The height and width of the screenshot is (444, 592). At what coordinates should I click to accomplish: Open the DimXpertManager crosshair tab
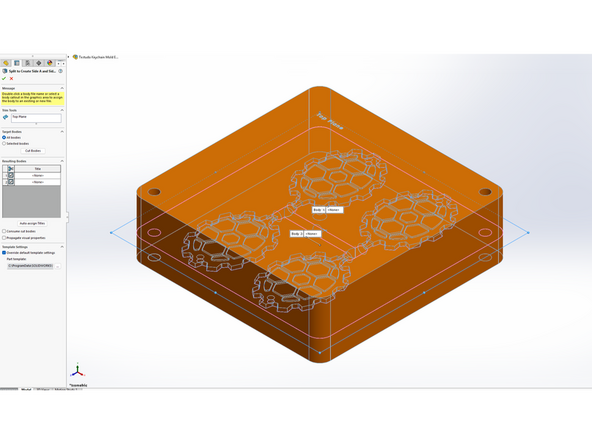pyautogui.click(x=39, y=63)
